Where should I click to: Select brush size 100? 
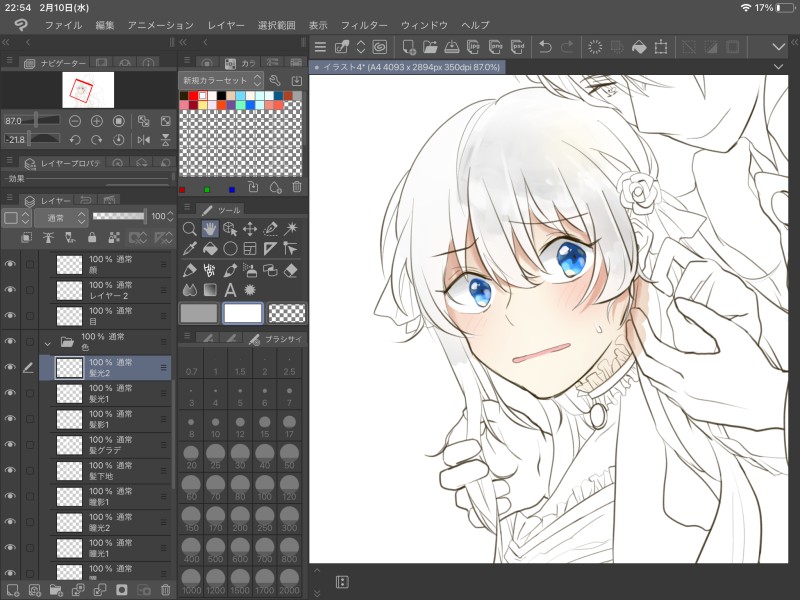264,489
